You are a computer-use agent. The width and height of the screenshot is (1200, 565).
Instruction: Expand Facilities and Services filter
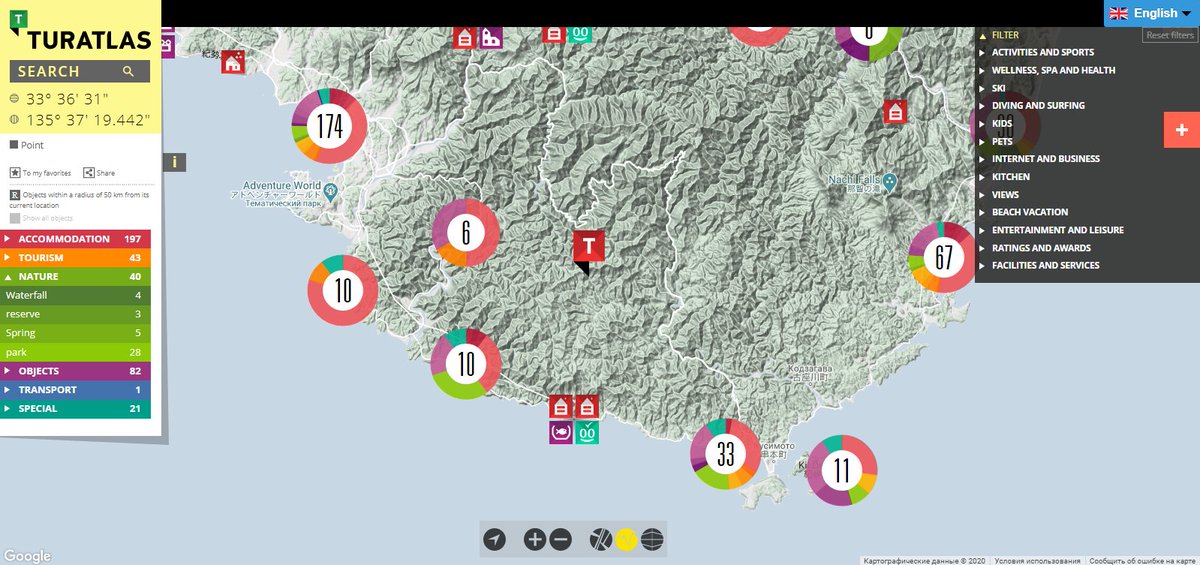point(1046,265)
